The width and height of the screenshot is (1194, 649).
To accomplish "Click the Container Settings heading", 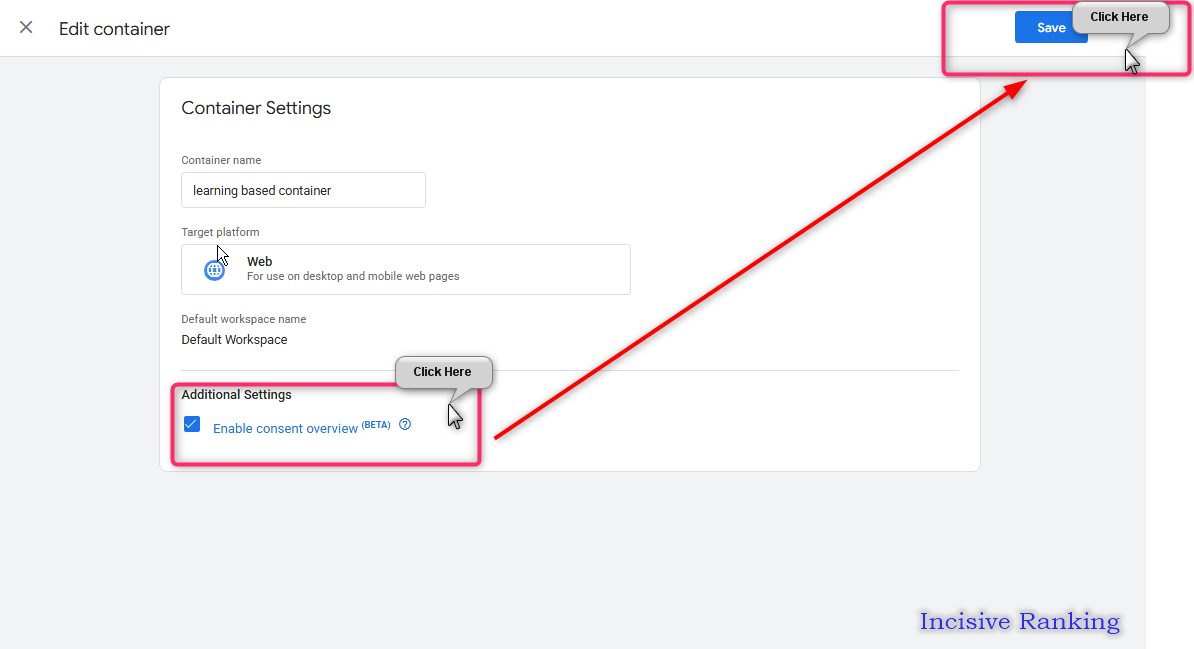I will tap(256, 108).
